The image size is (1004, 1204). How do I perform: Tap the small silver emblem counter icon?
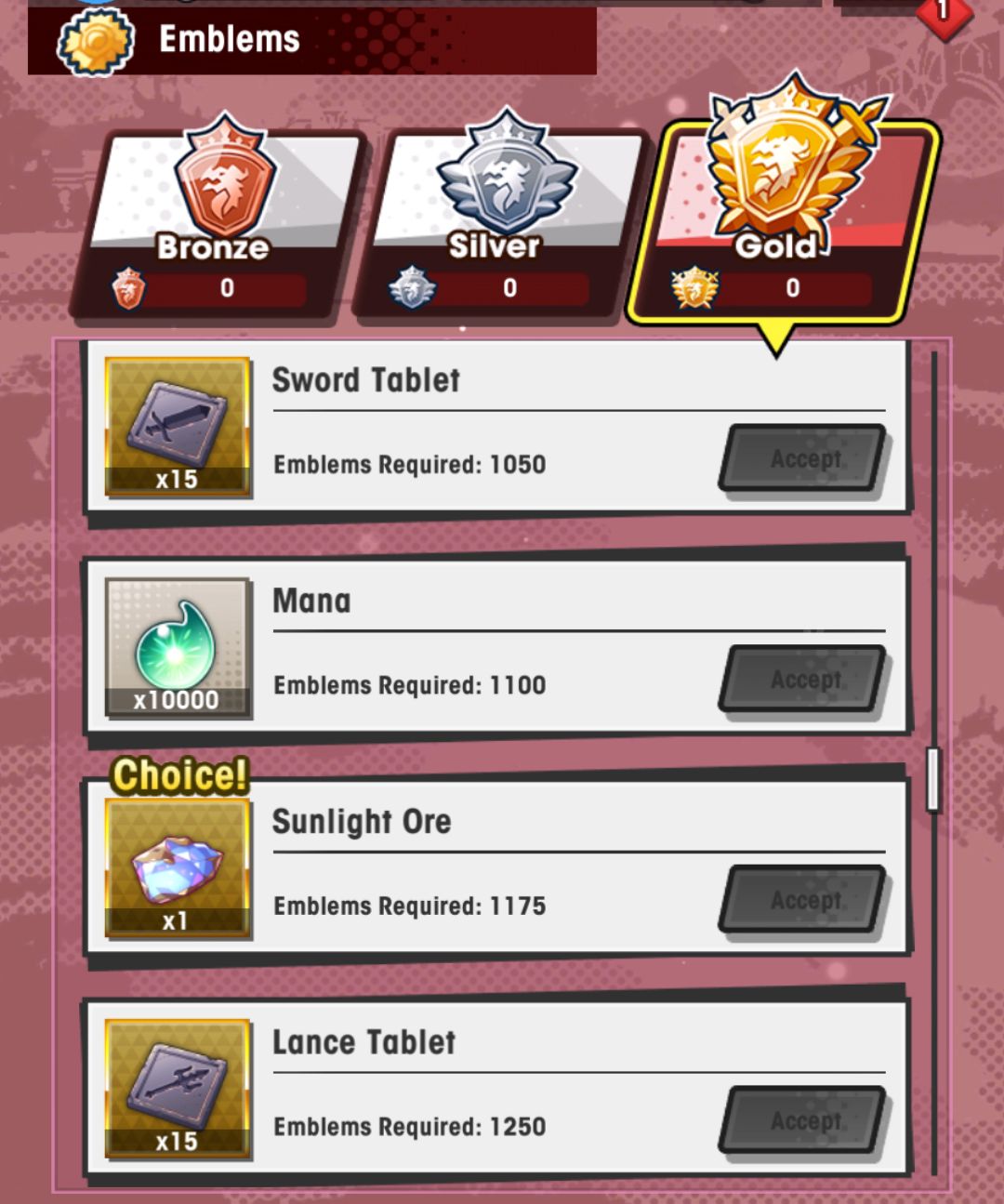[x=412, y=288]
